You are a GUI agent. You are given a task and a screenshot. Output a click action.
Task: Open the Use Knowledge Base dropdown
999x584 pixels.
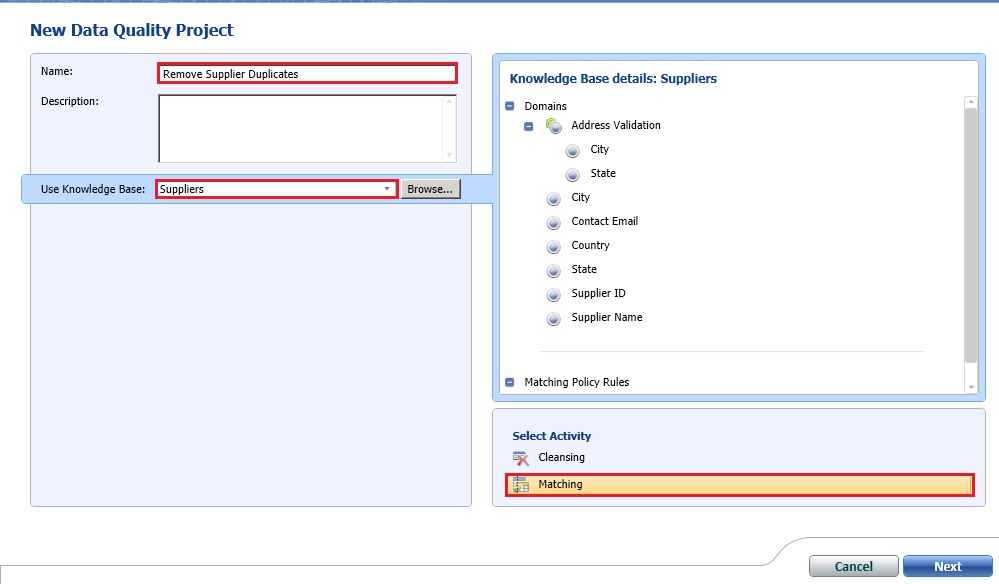tap(386, 188)
